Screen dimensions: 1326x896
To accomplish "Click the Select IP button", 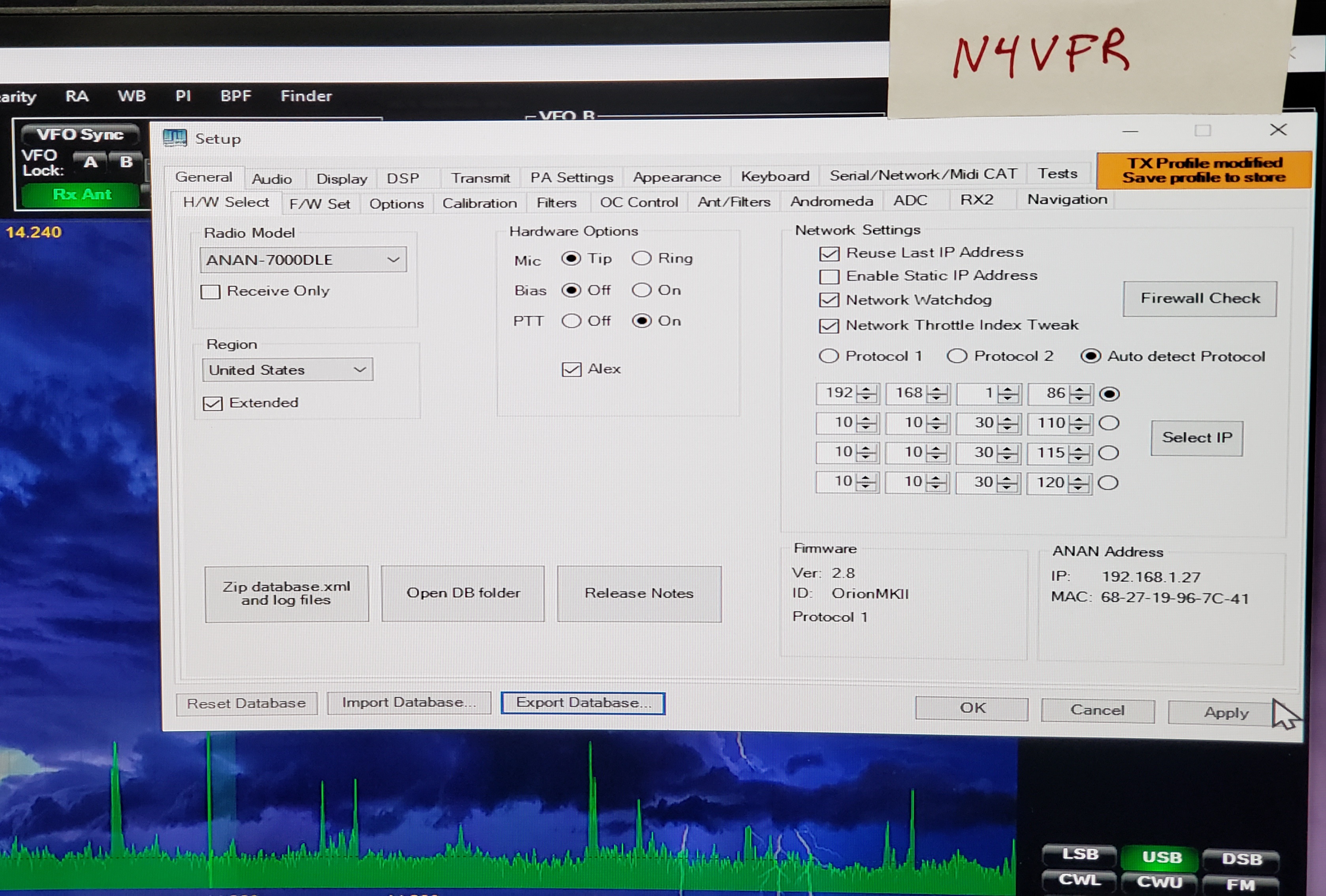I will point(1197,438).
